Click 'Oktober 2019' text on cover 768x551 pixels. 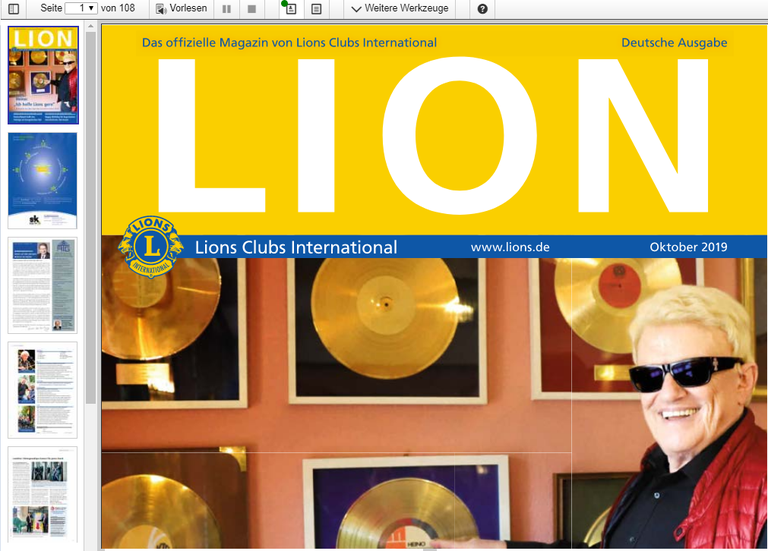click(688, 247)
